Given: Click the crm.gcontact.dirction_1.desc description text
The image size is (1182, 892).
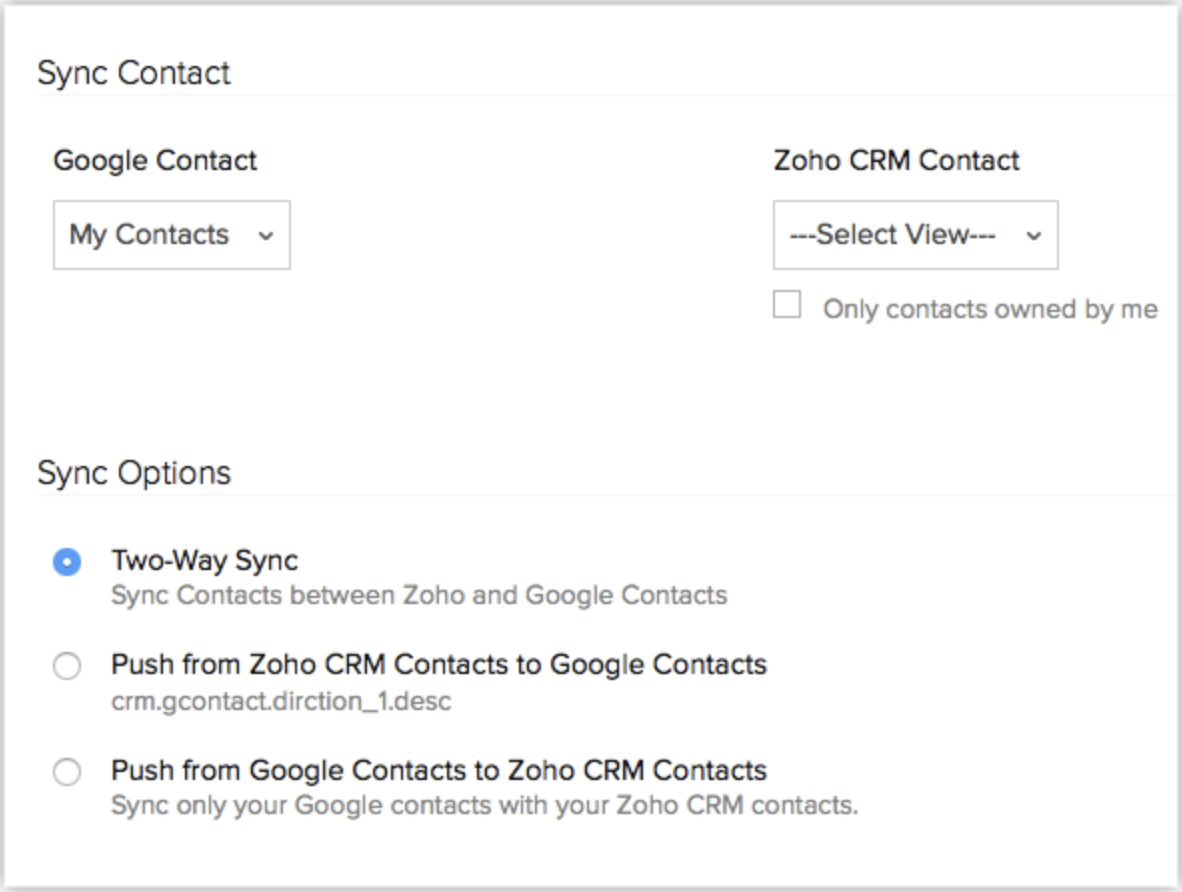Looking at the screenshot, I should coord(281,701).
